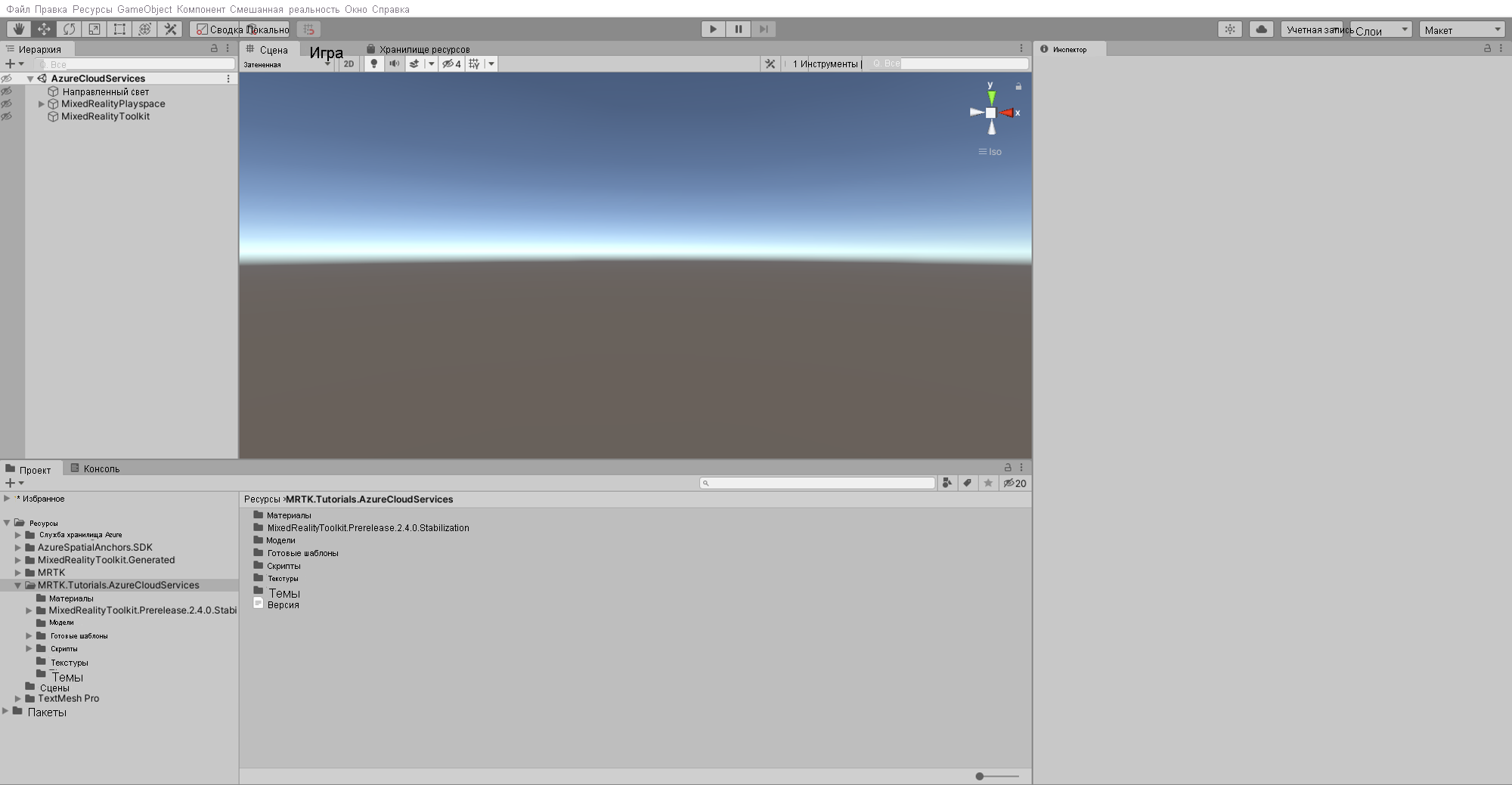This screenshot has width=1512, height=785.
Task: Open the Окно menu
Action: tap(355, 9)
